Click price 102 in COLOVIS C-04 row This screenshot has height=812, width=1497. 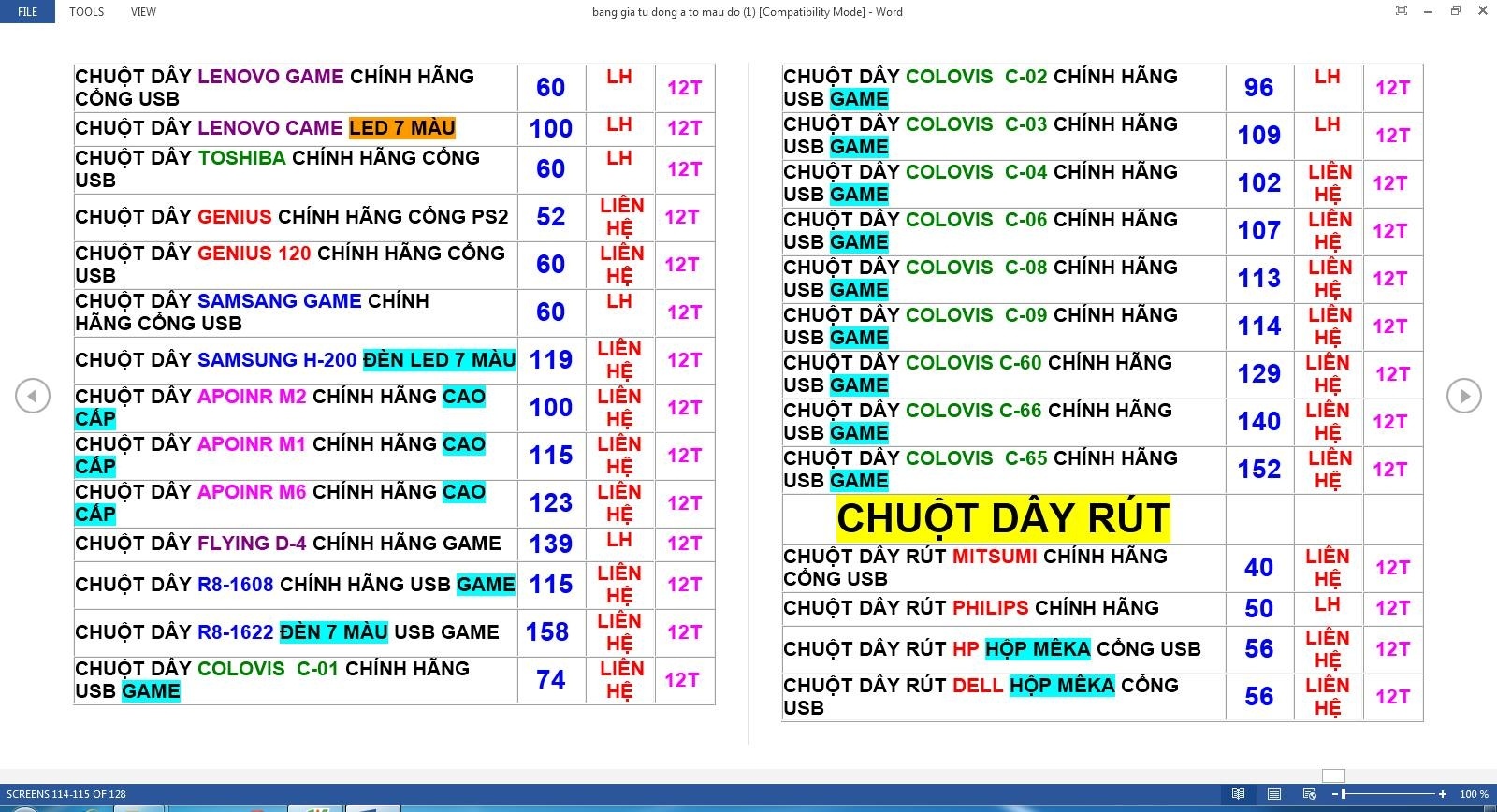point(1259,183)
